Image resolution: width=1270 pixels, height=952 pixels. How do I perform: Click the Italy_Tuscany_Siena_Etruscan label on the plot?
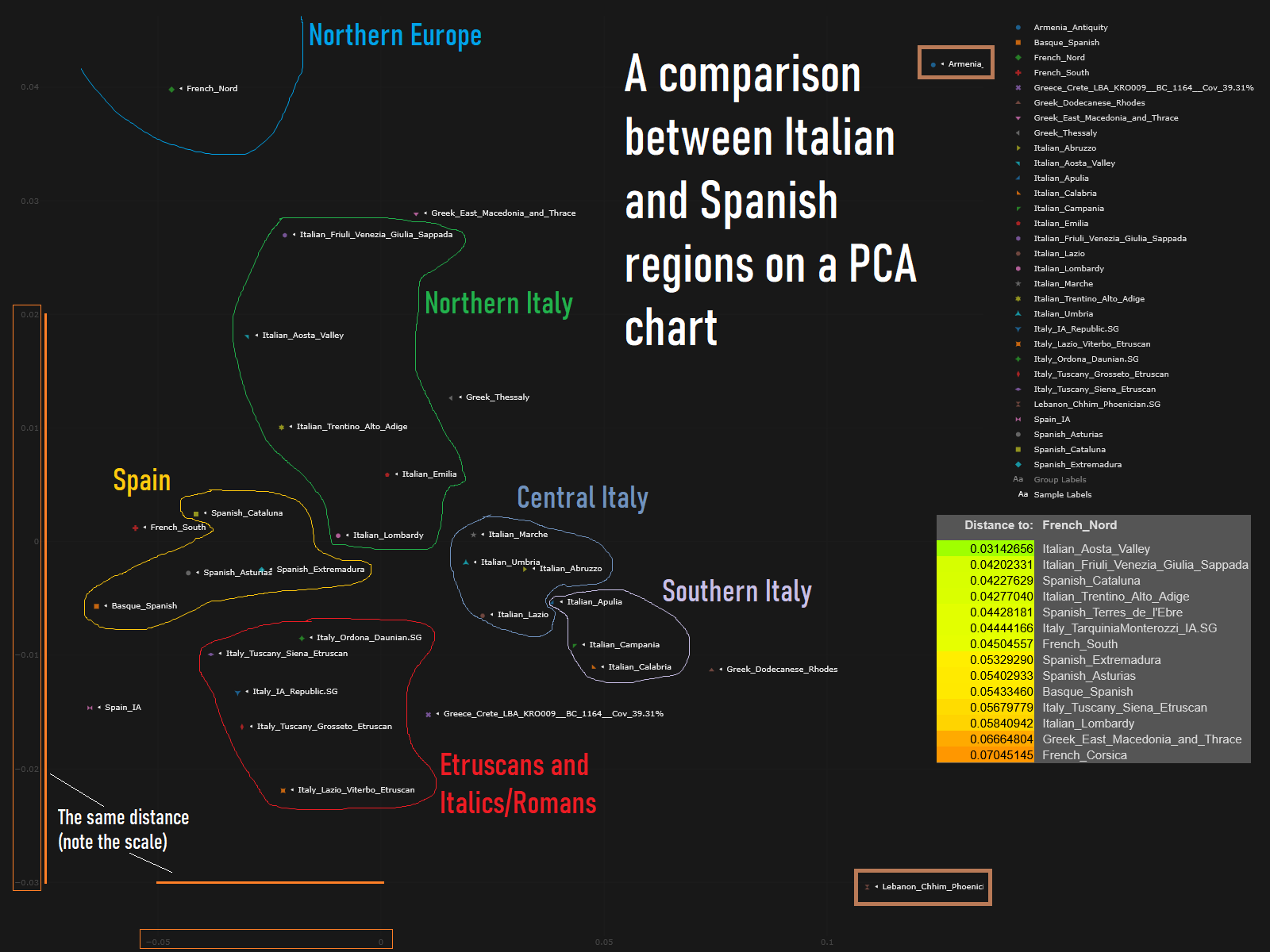pyautogui.click(x=287, y=654)
